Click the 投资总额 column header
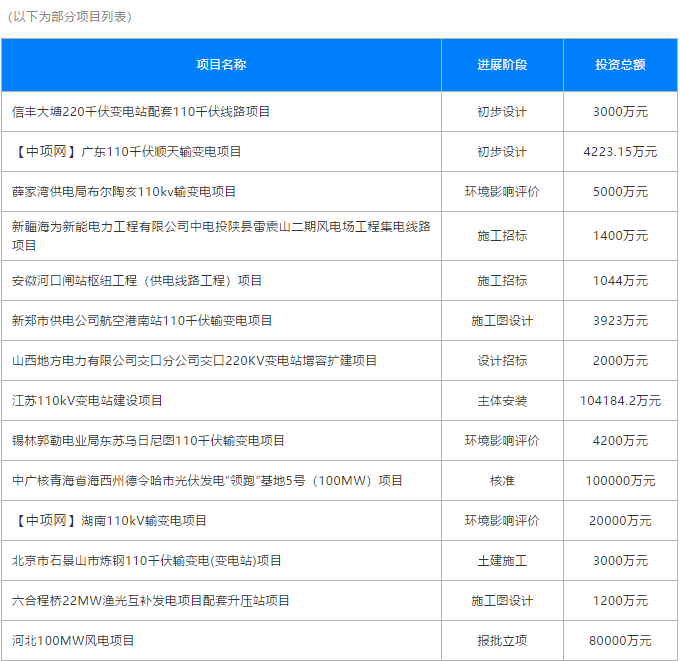 pos(620,65)
